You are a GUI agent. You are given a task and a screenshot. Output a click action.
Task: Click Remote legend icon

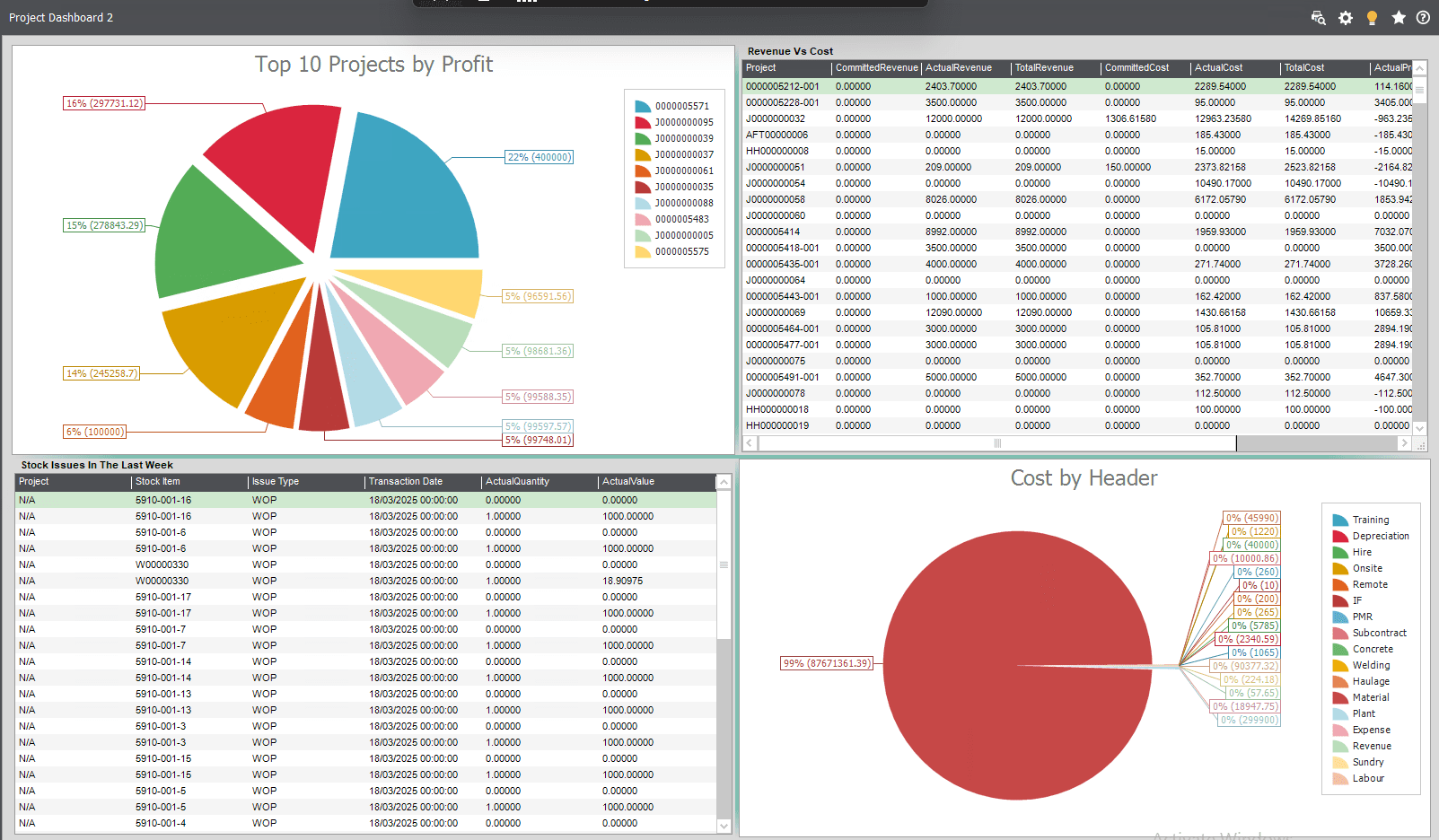pos(1340,584)
